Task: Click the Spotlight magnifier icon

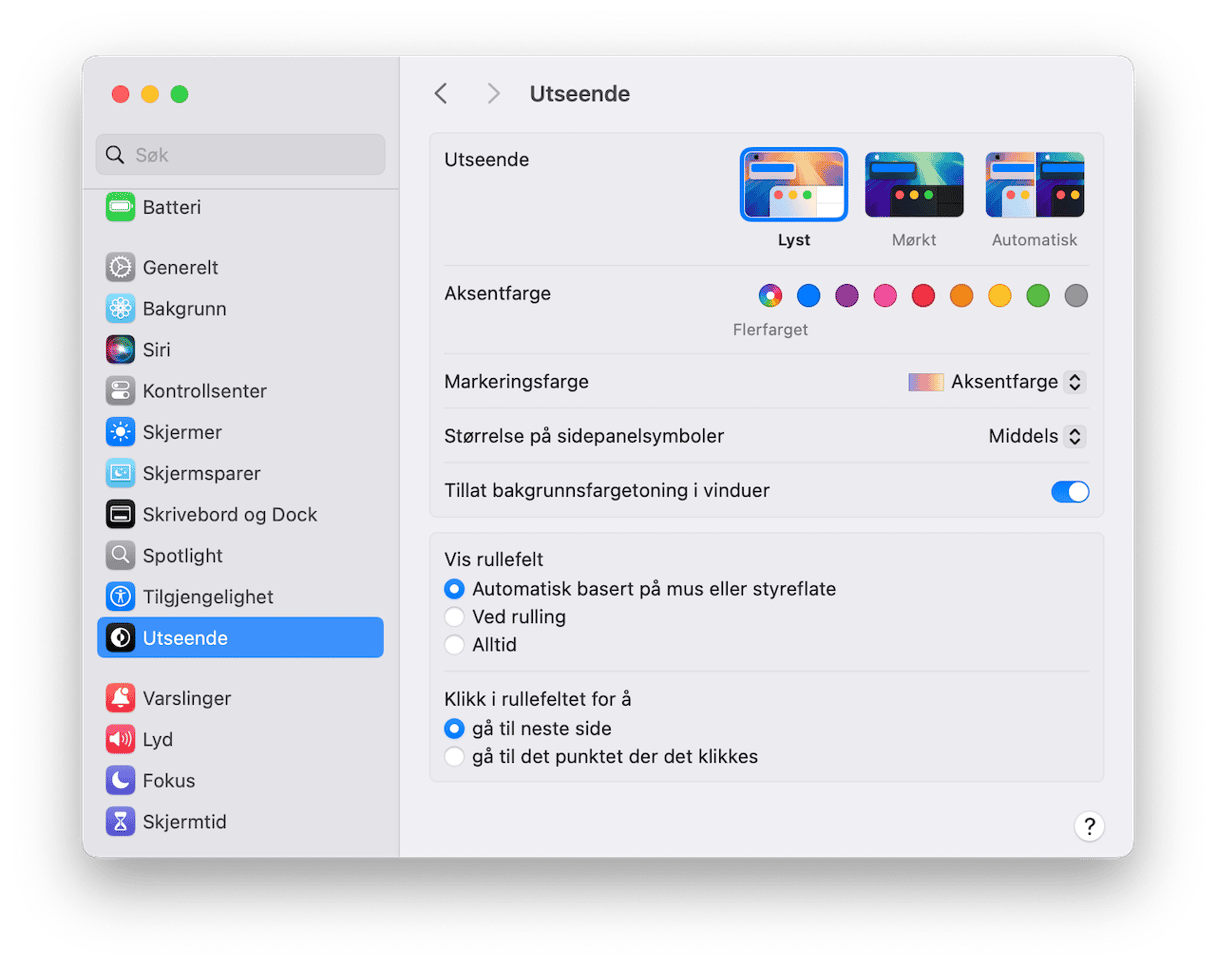Action: (x=120, y=556)
